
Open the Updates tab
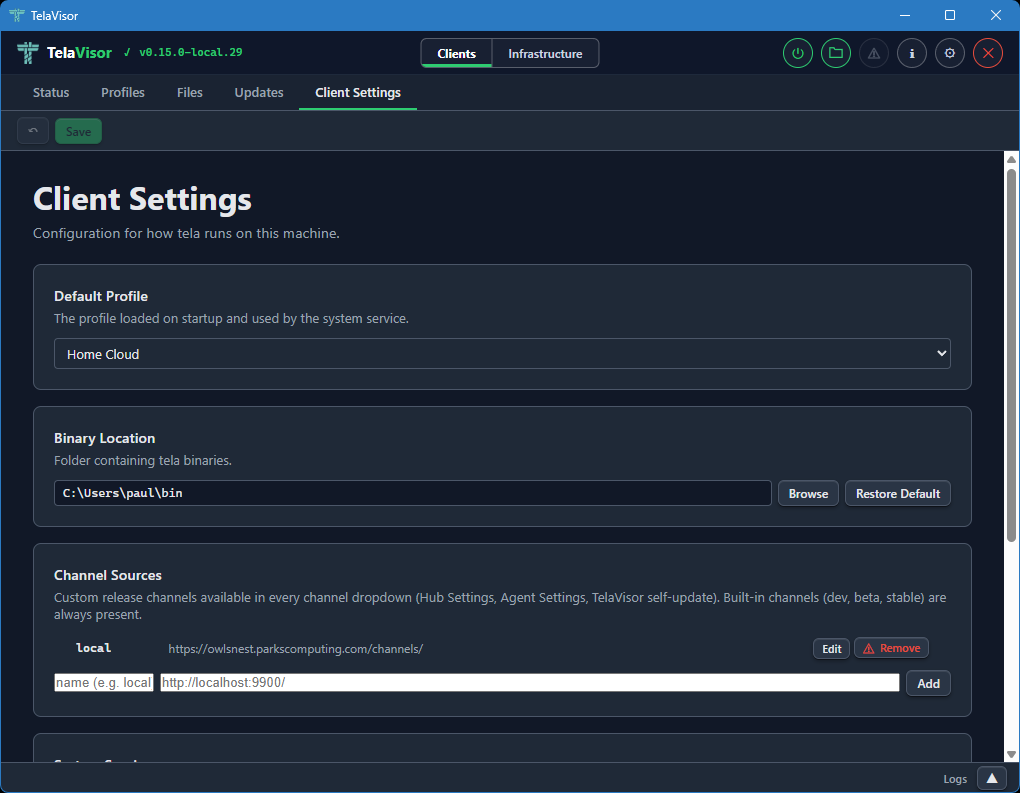(259, 92)
